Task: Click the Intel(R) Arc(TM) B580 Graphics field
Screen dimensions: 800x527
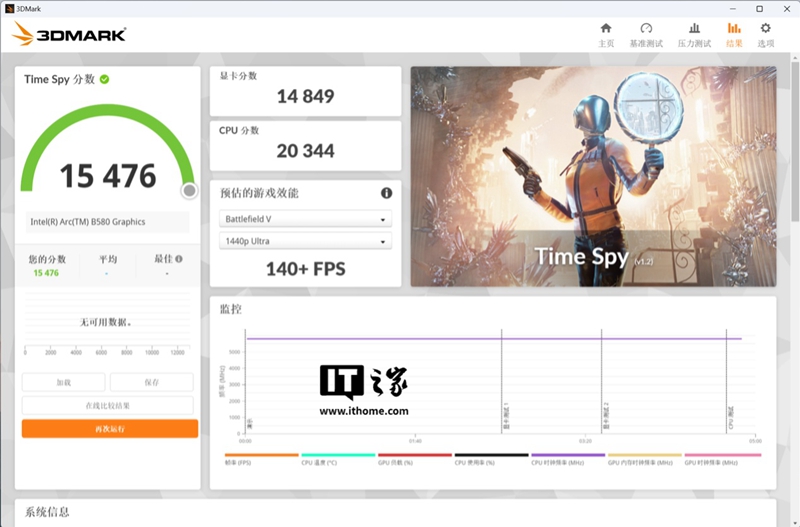Action: (108, 222)
